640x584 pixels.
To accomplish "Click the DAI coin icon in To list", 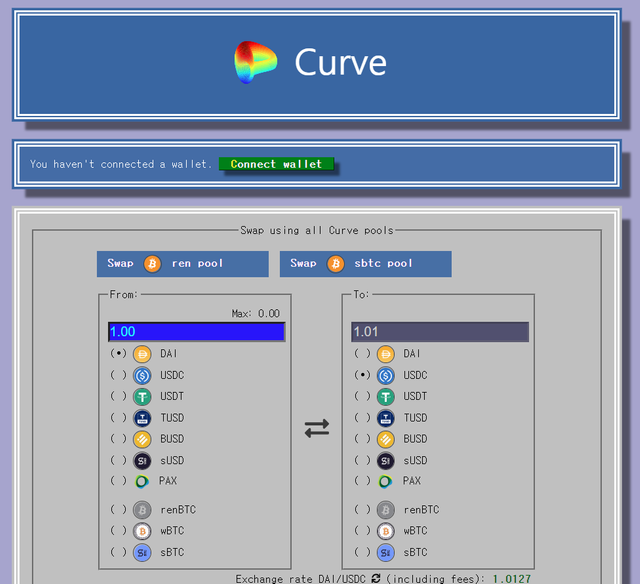I will coord(386,354).
